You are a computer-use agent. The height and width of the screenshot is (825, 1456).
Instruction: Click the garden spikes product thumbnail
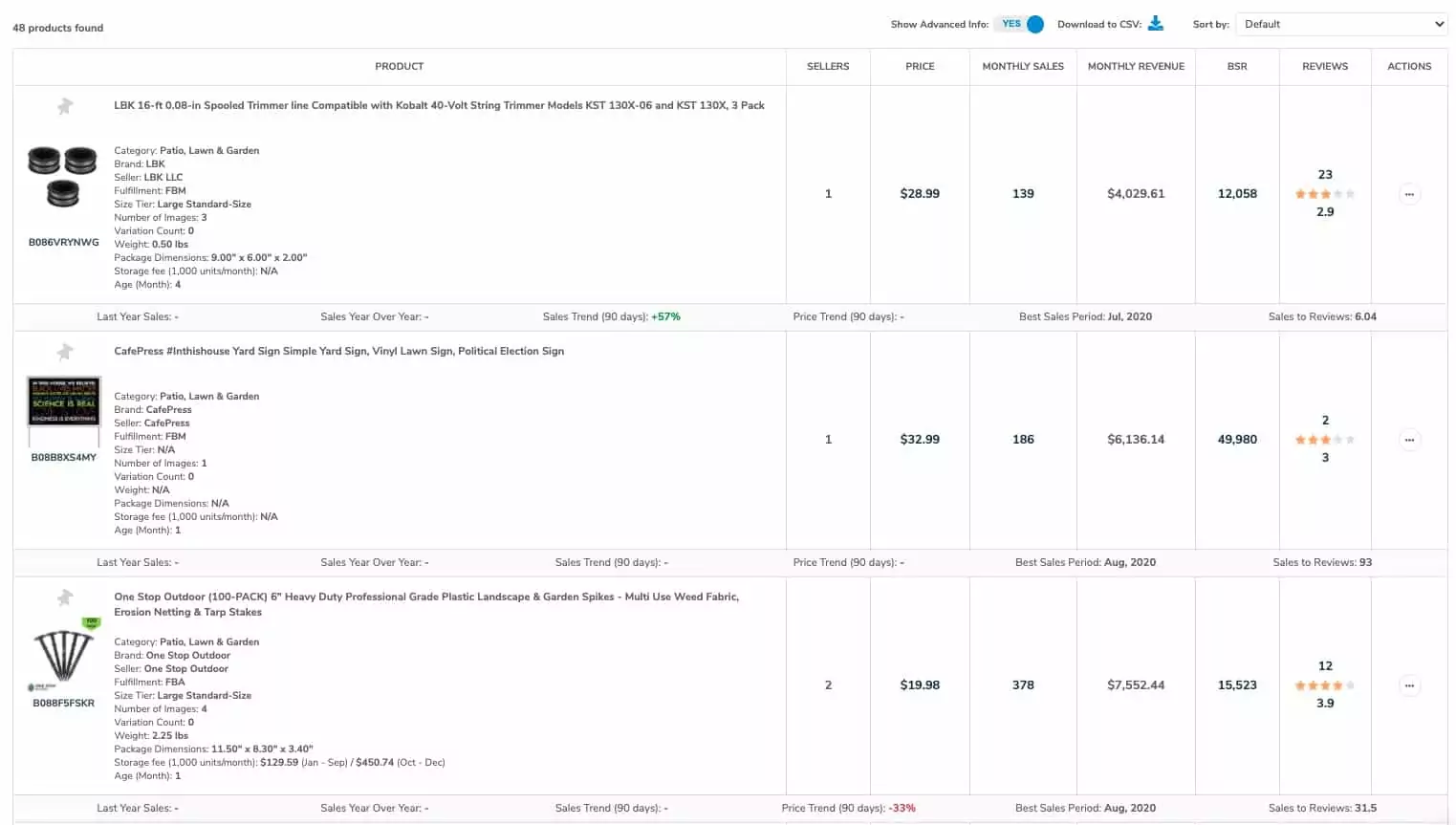[63, 655]
